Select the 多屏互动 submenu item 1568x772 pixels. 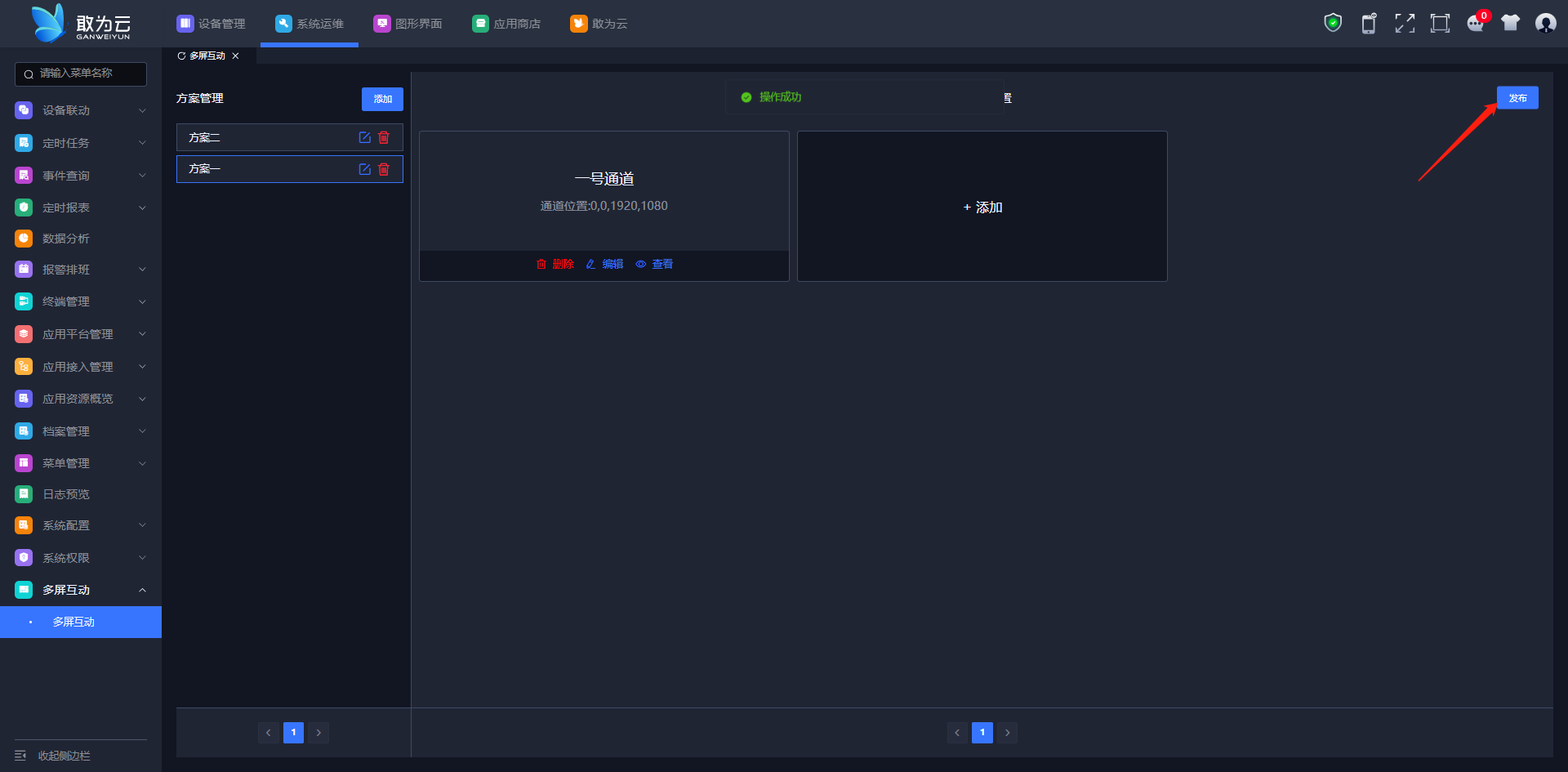[x=81, y=622]
